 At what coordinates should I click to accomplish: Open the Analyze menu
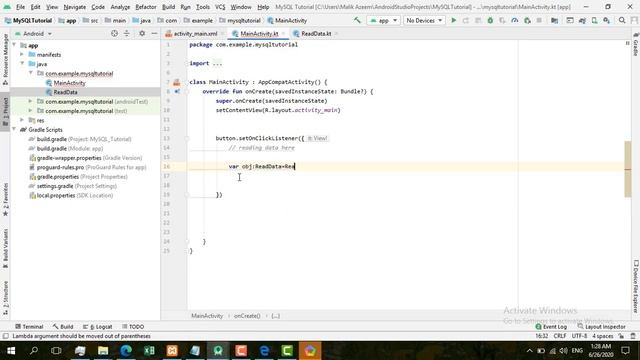click(120, 7)
